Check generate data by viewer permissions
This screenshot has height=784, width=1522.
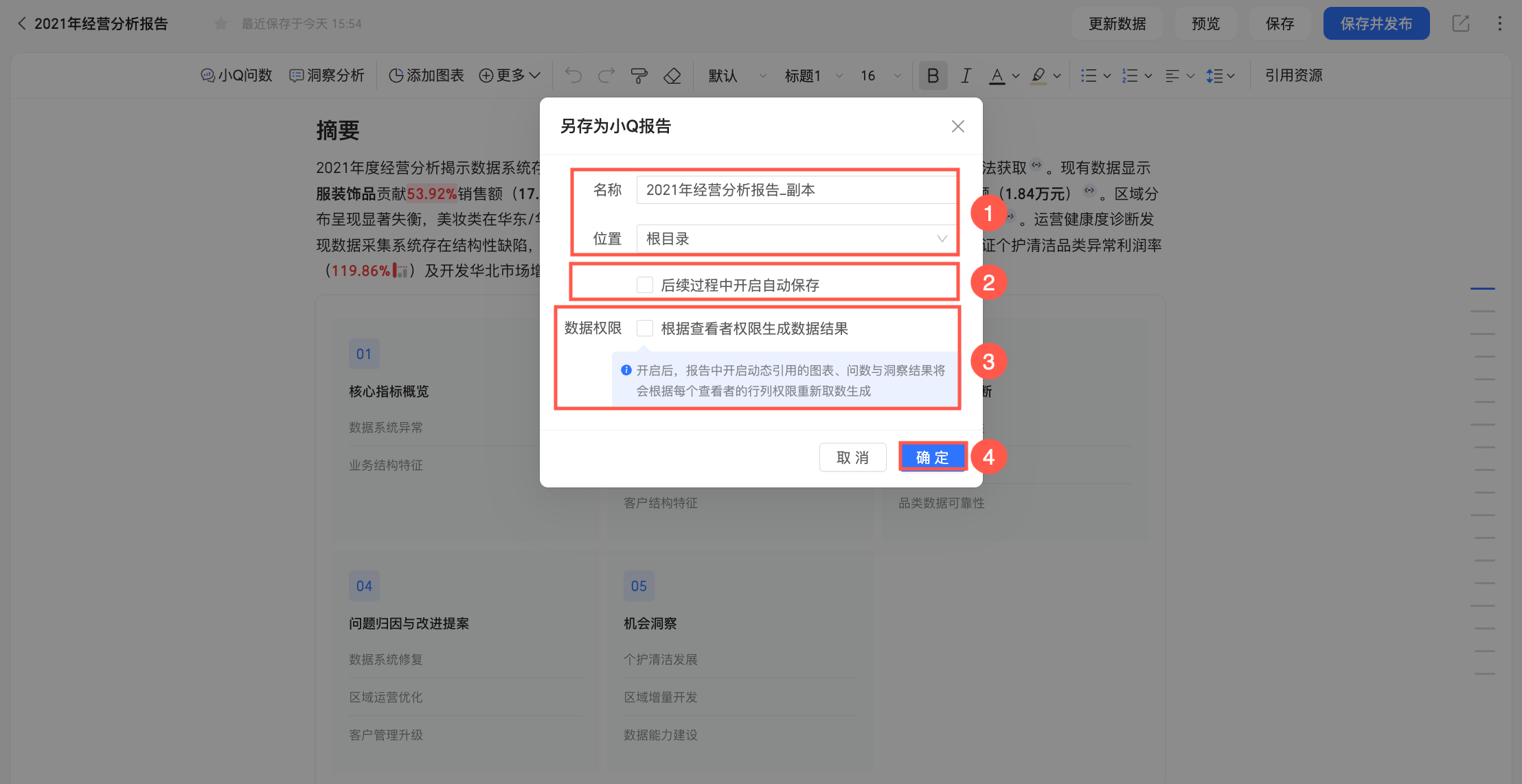(x=645, y=328)
